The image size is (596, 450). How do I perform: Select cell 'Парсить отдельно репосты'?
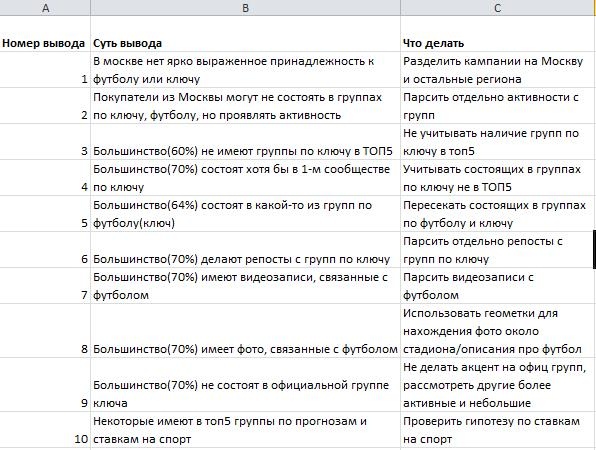point(498,250)
